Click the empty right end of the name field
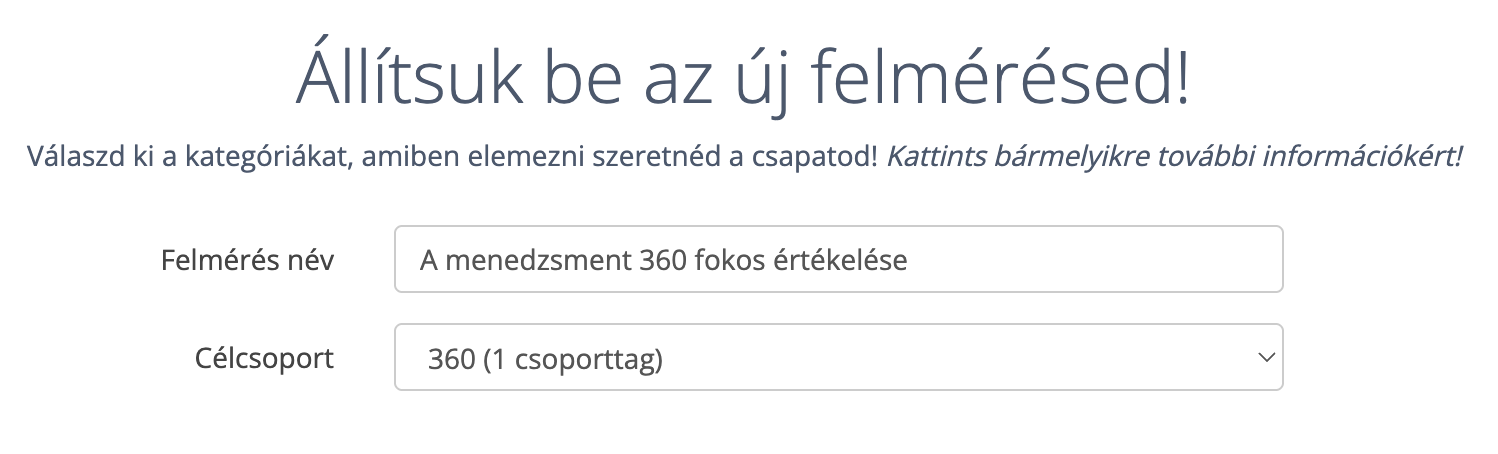The width and height of the screenshot is (1498, 454). 1150,260
